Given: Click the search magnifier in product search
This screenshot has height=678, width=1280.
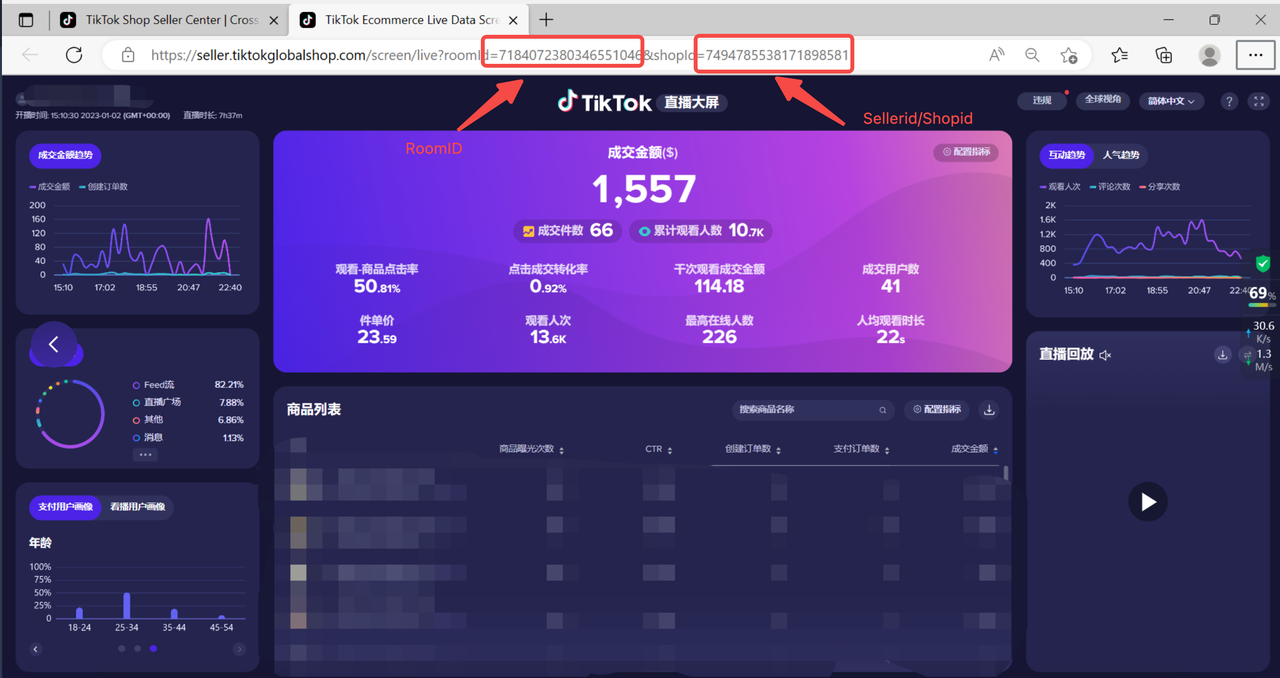Looking at the screenshot, I should pos(883,410).
